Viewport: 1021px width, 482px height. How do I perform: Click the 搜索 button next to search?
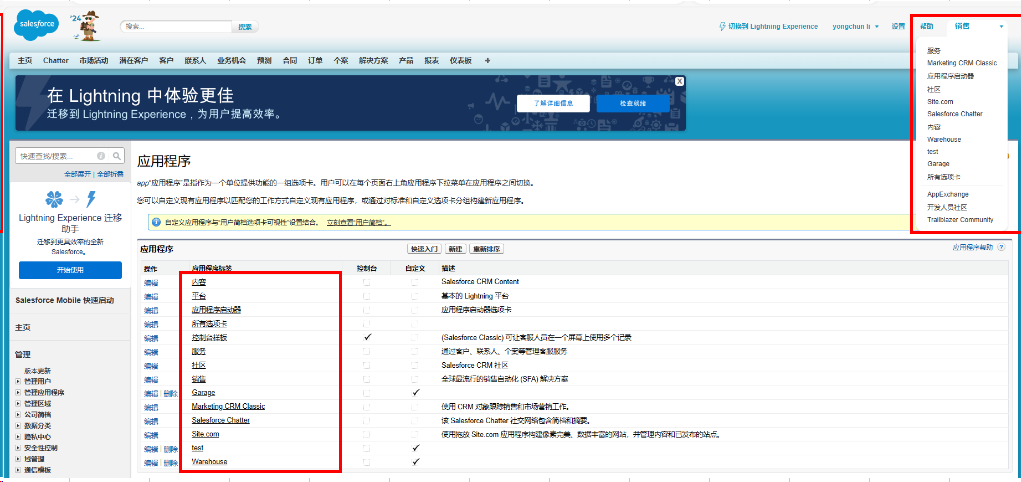[x=245, y=27]
